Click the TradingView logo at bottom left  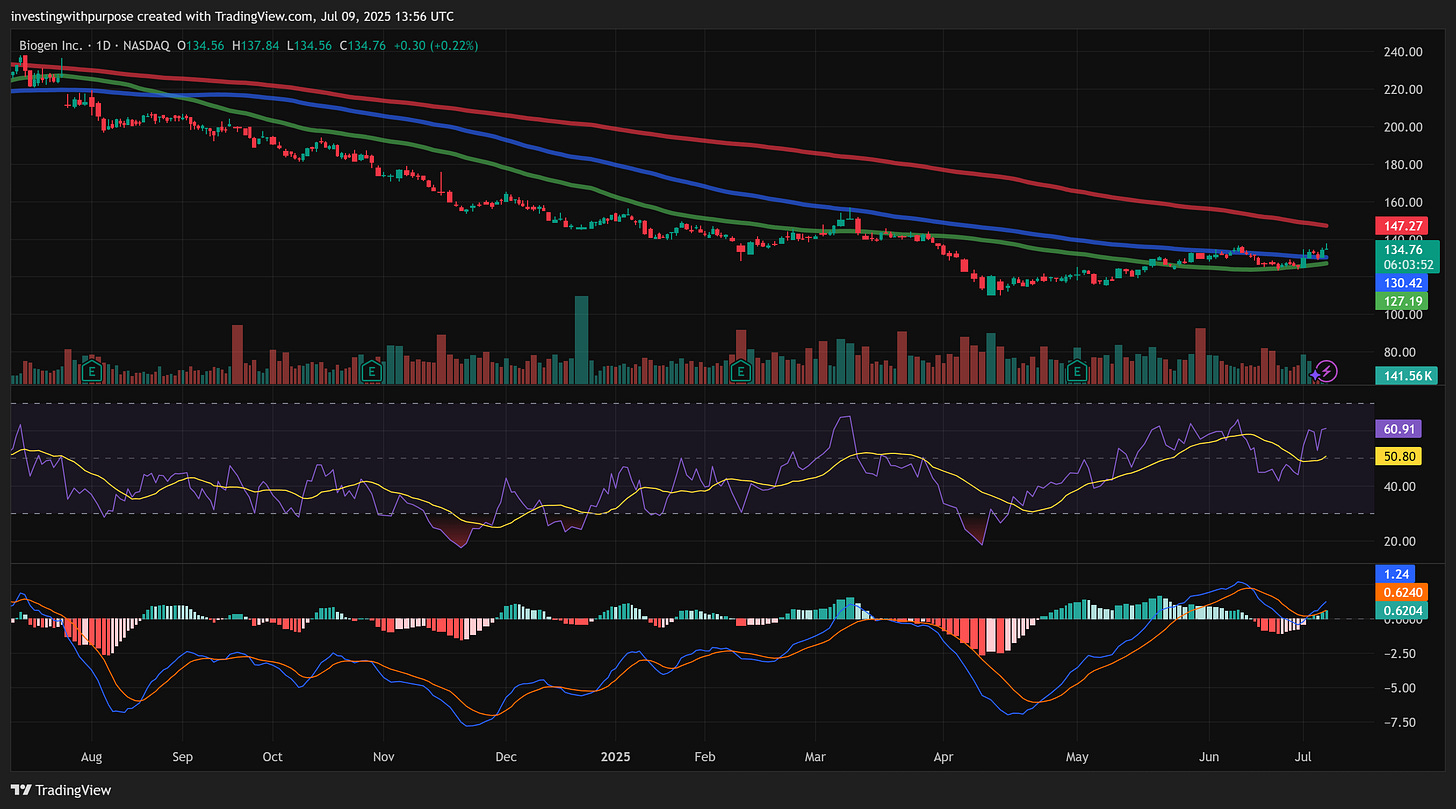[61, 790]
